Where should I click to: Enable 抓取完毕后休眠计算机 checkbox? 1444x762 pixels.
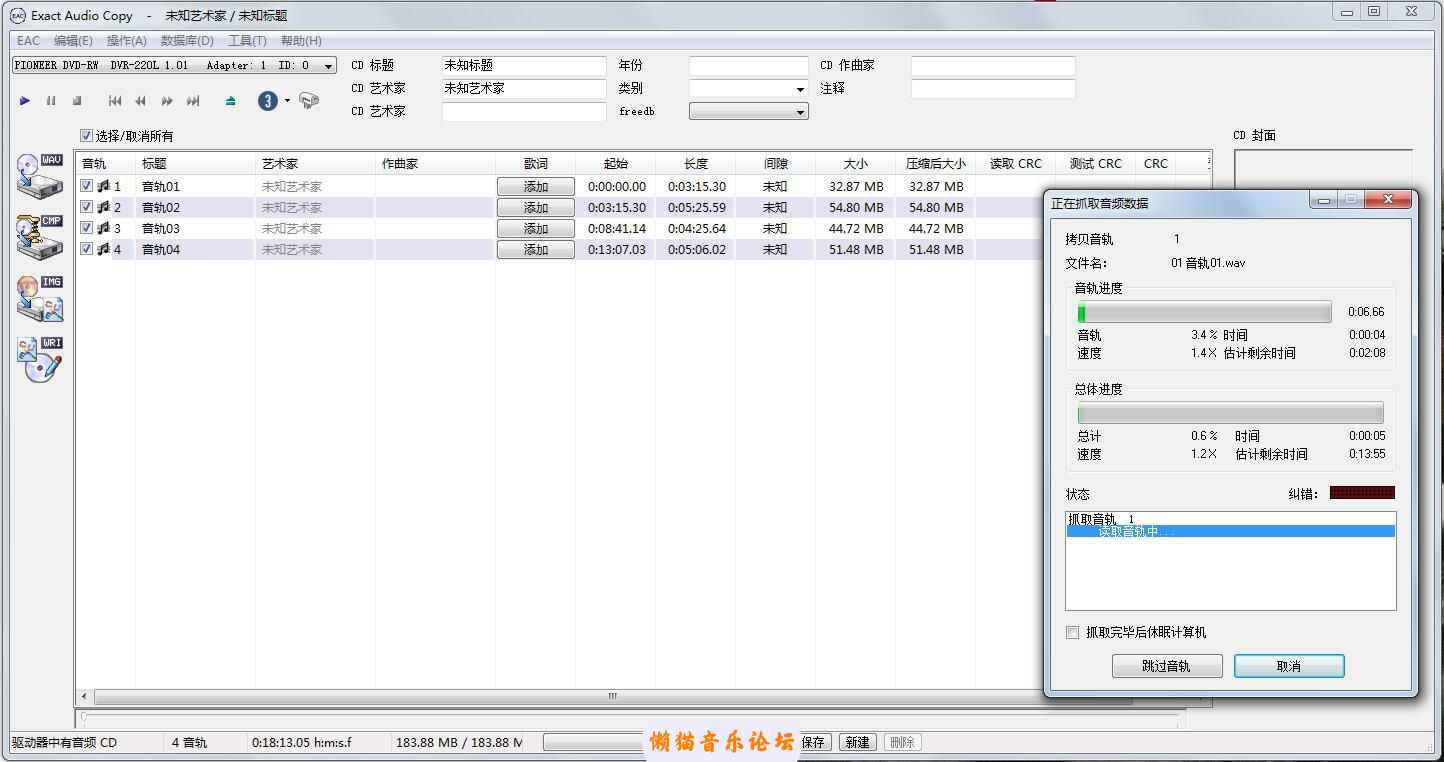click(x=1073, y=632)
